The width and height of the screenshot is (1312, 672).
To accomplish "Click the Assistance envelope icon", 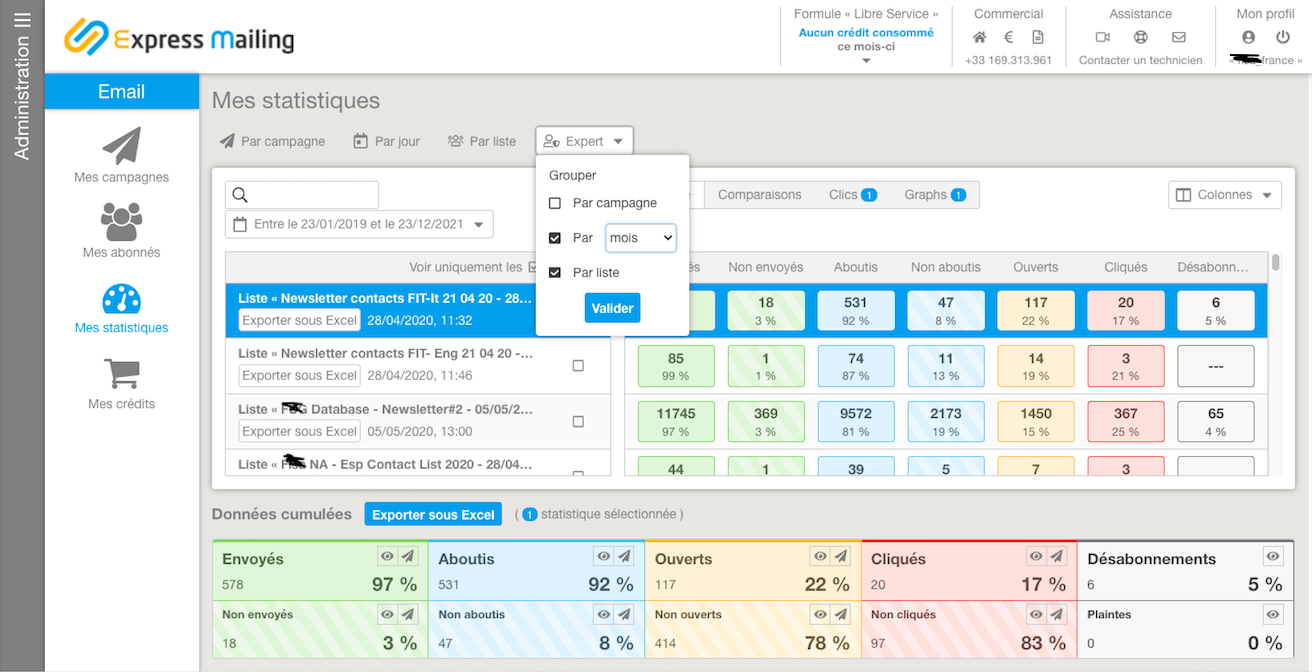I will (x=1179, y=37).
